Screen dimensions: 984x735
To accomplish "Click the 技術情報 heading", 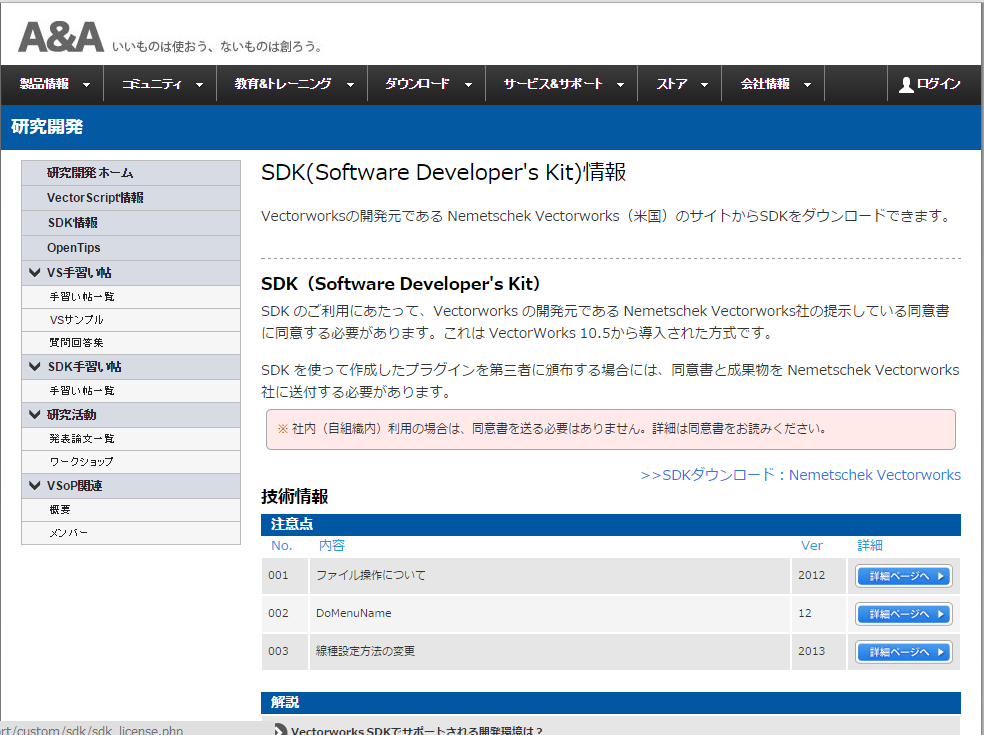I will 295,496.
